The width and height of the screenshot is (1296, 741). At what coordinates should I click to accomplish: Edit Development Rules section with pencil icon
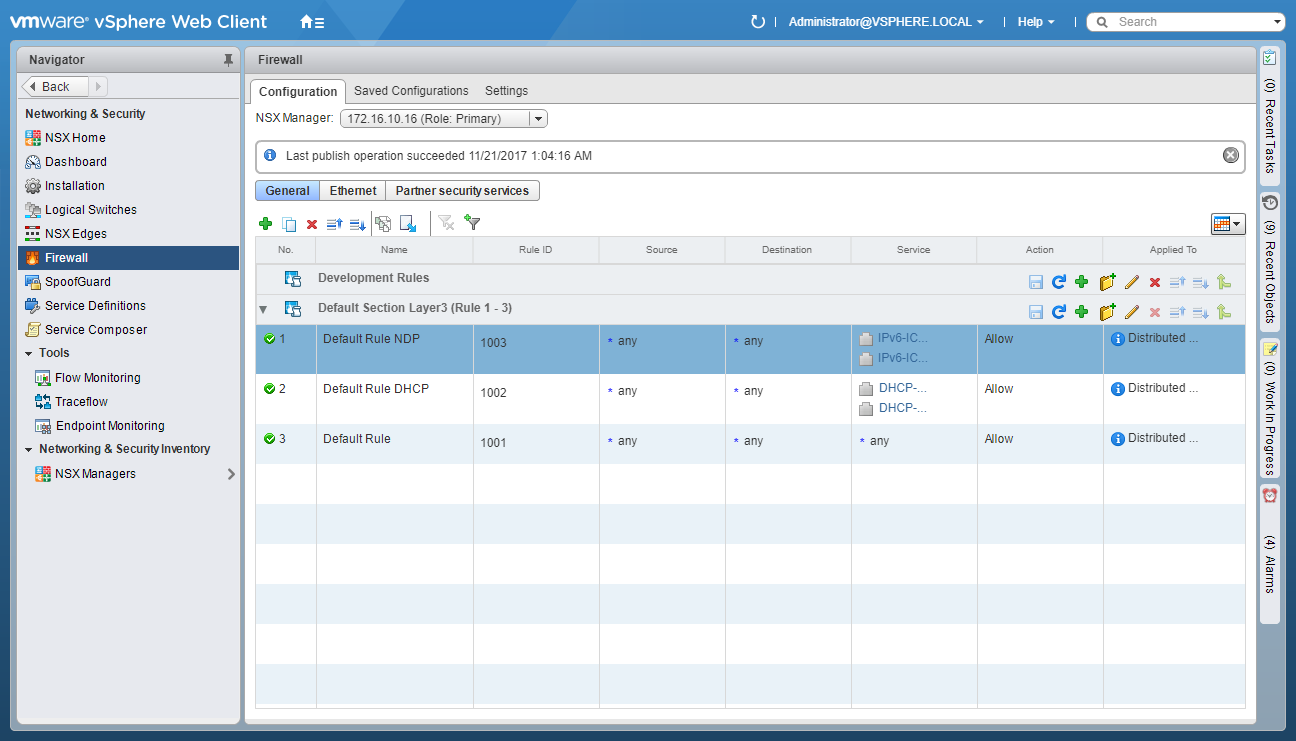tap(1132, 283)
